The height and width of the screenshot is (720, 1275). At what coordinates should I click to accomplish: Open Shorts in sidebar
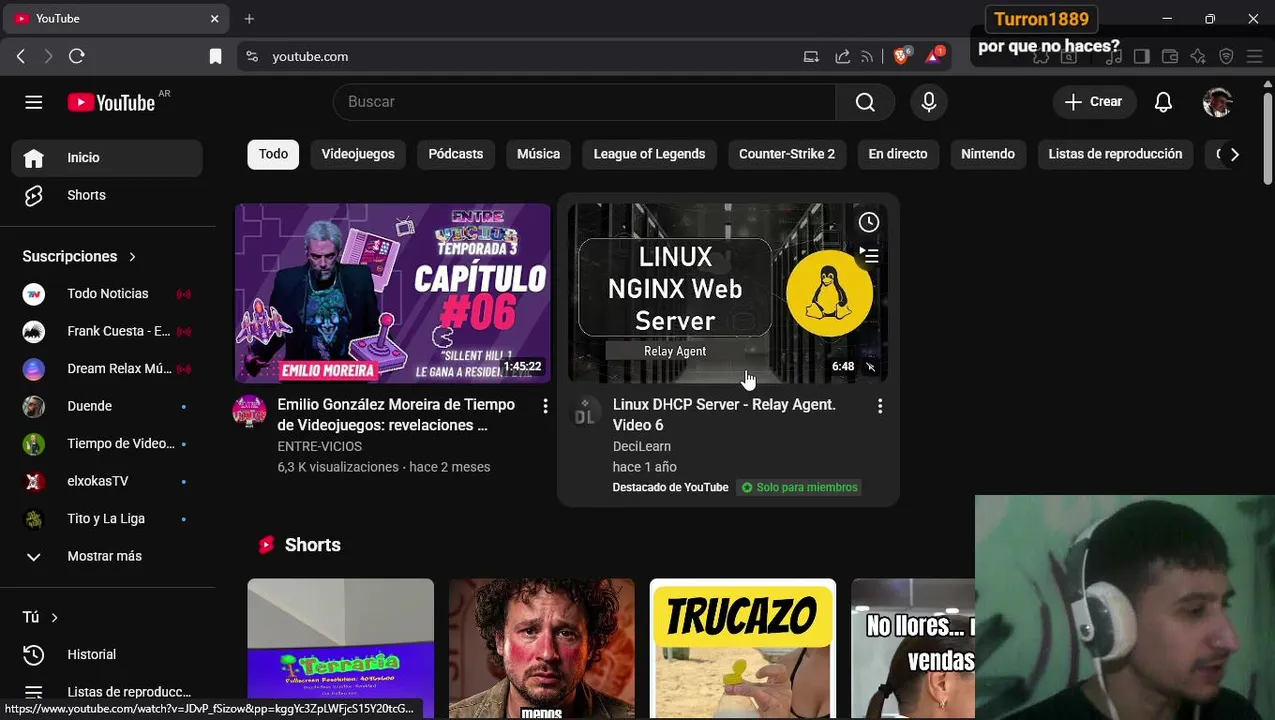(107, 195)
